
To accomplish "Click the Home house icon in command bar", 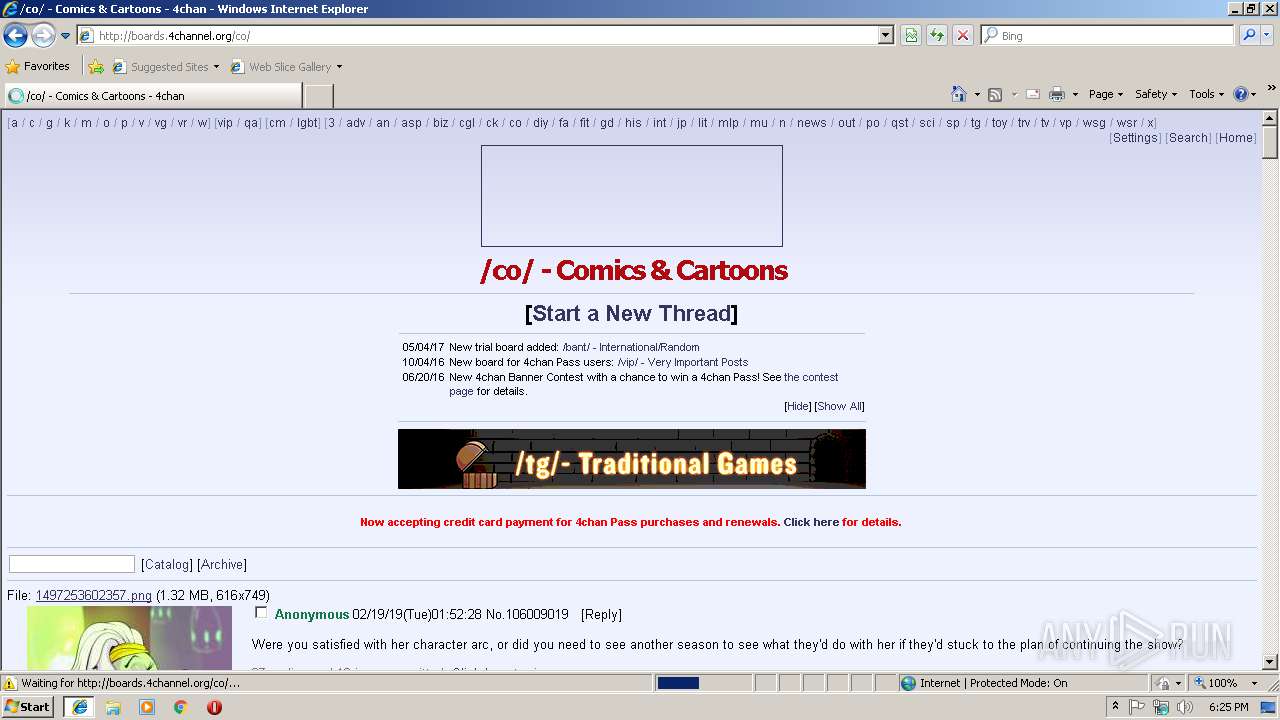I will click(x=959, y=94).
